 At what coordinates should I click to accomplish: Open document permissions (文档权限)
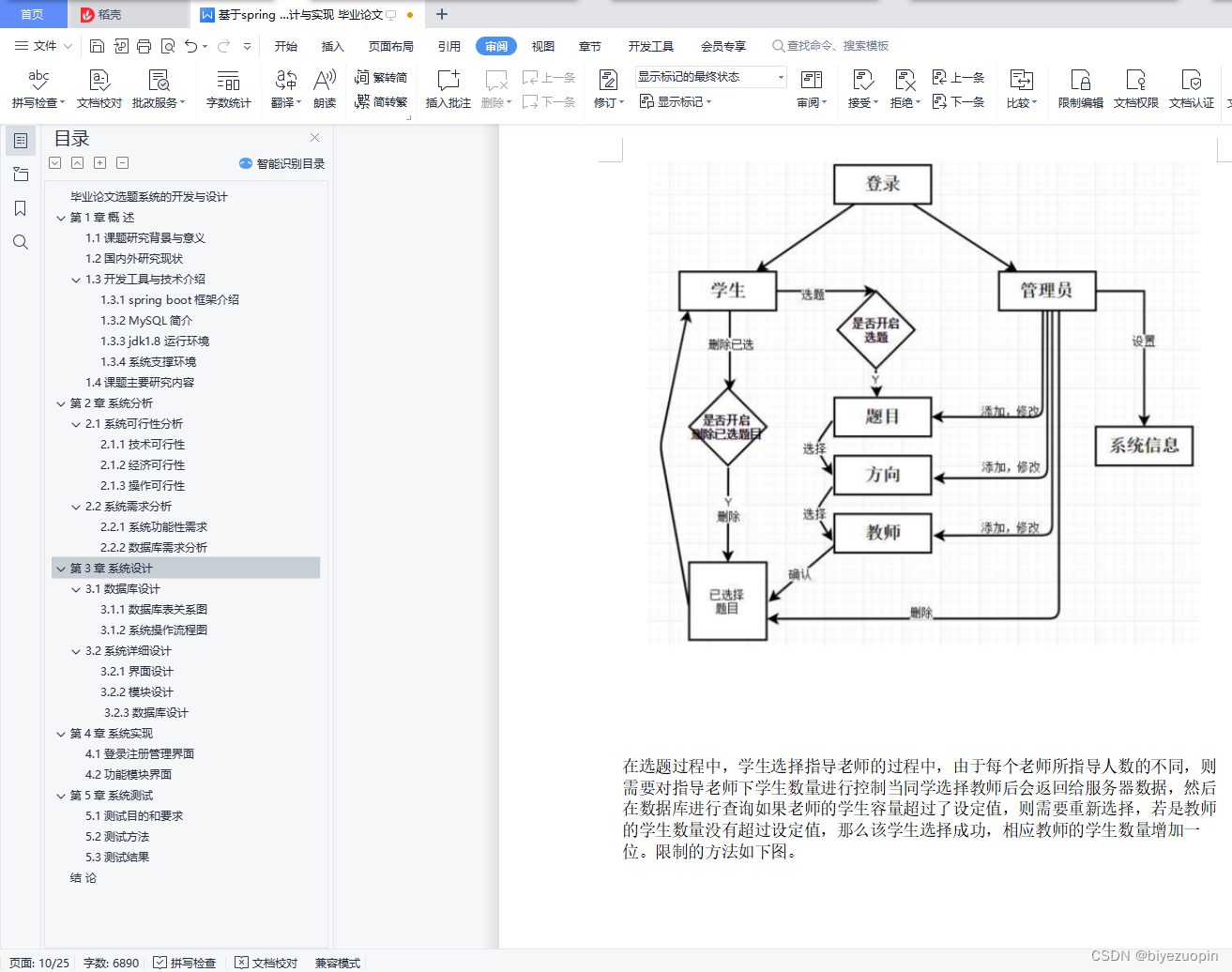[1136, 89]
